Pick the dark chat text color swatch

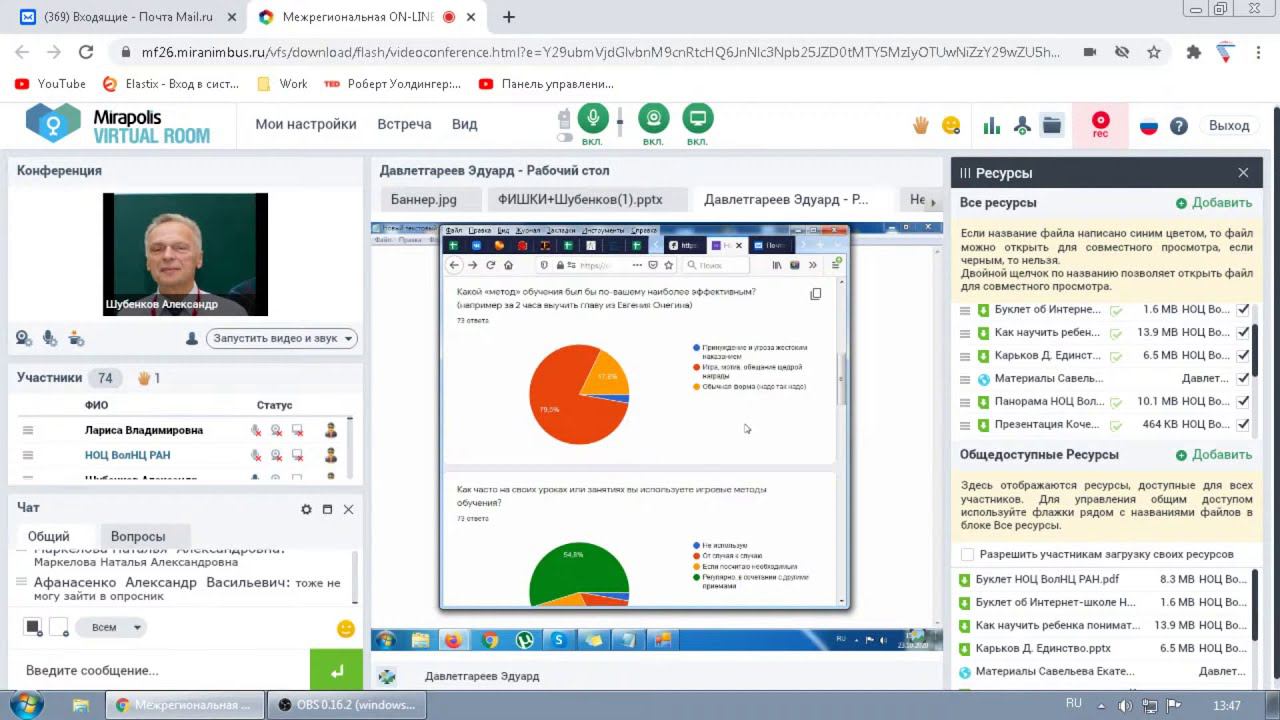(x=33, y=627)
